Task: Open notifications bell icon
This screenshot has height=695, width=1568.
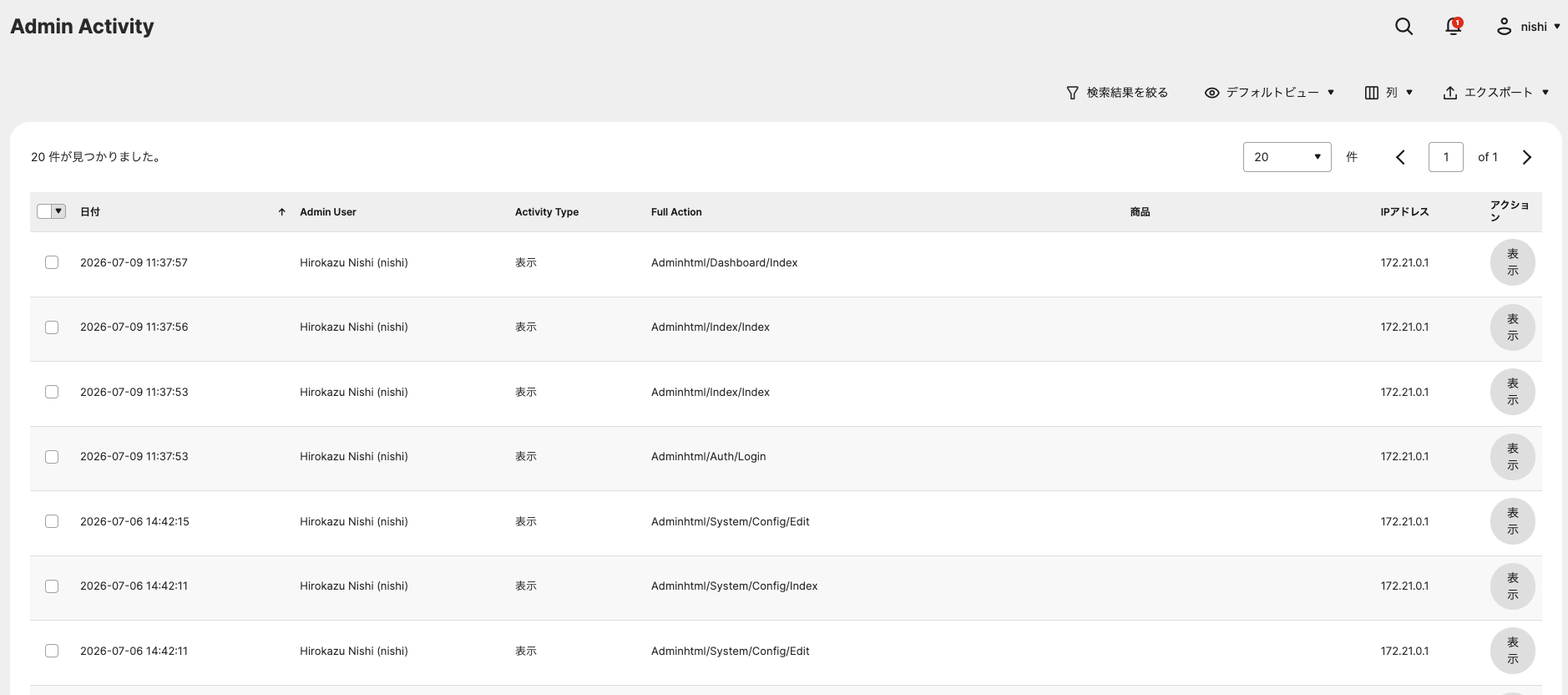Action: 1454,27
